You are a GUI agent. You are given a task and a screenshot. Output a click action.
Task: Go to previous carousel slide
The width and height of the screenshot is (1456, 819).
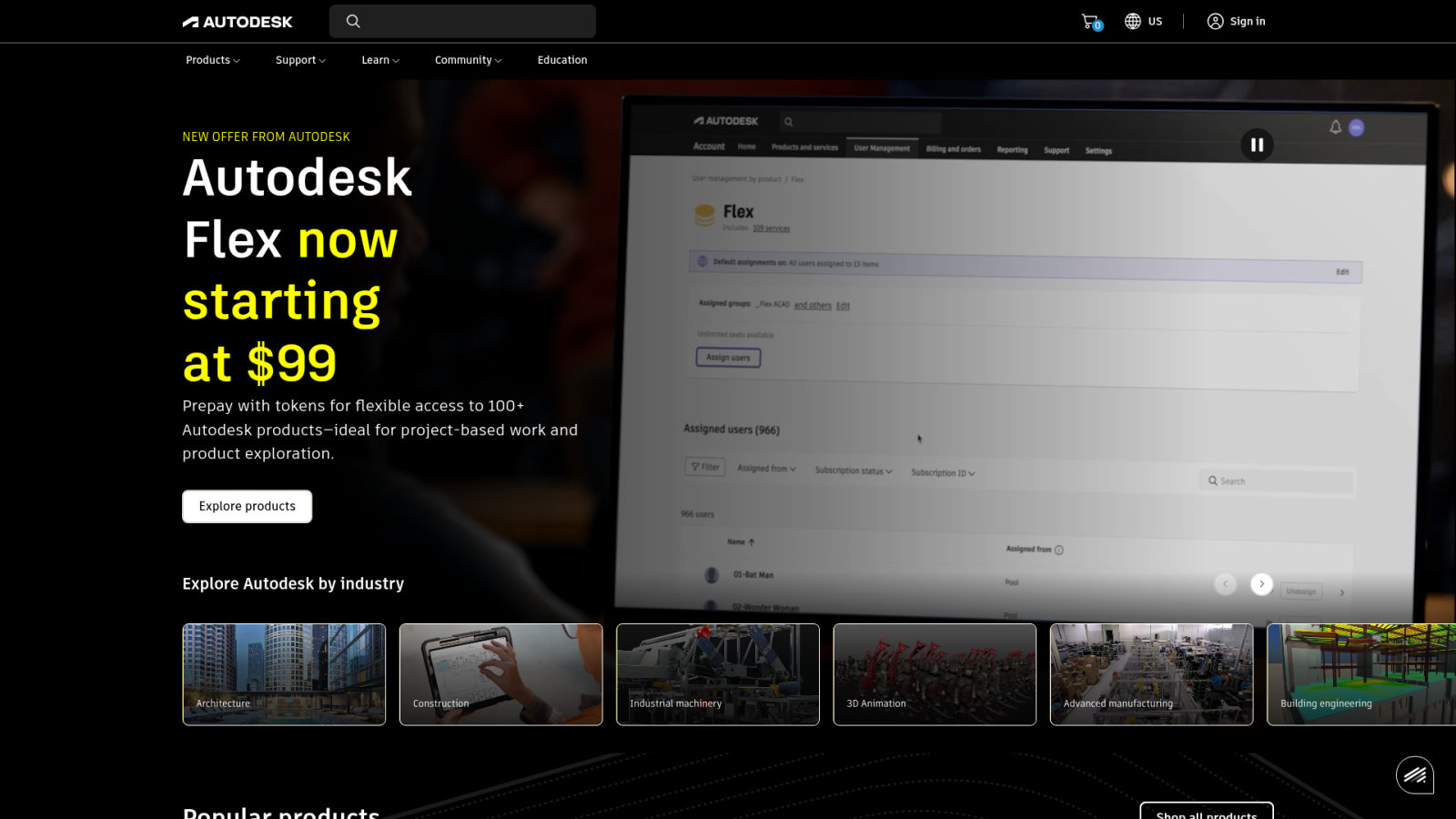point(1225,584)
